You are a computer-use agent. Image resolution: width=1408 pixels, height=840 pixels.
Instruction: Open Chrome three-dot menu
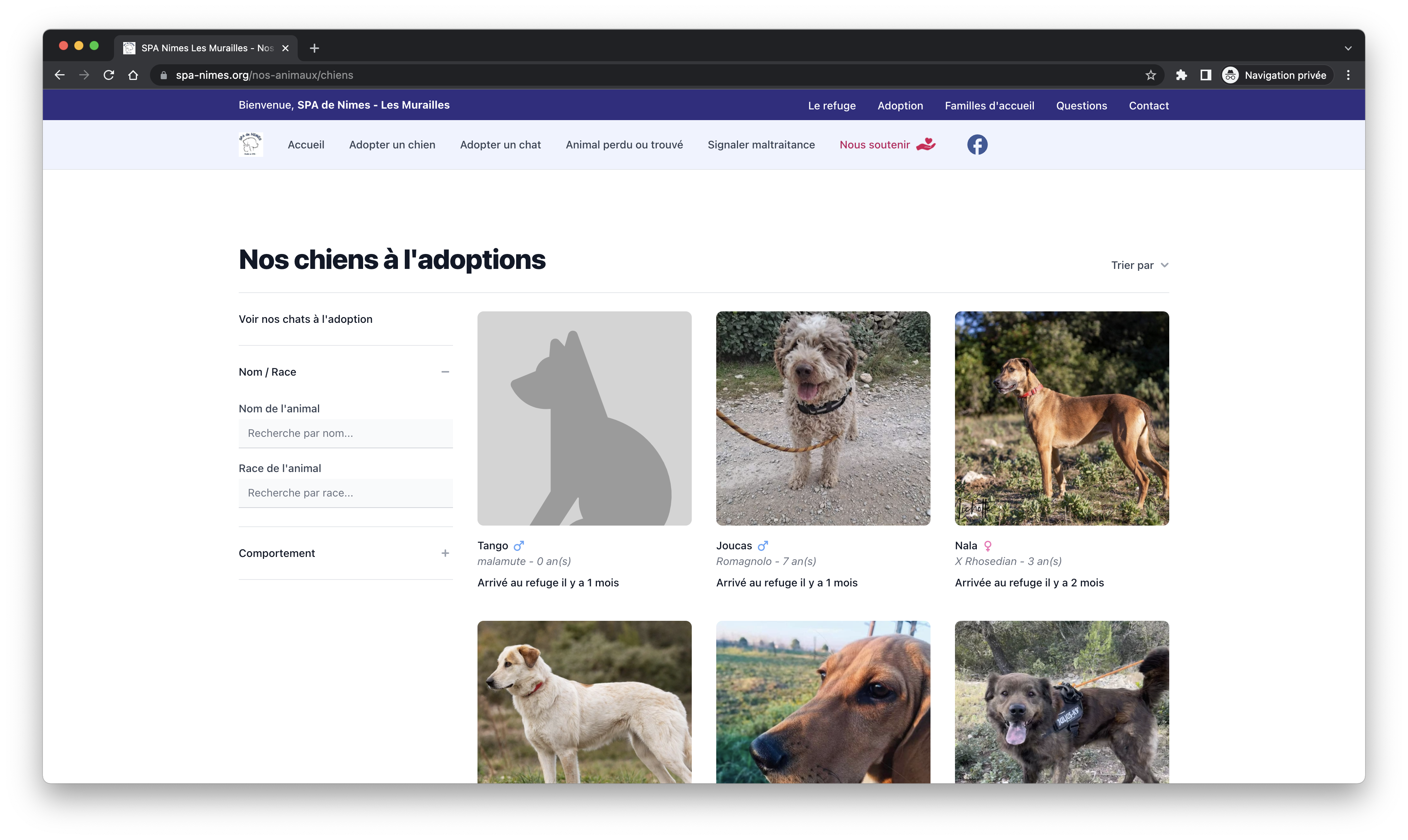pyautogui.click(x=1348, y=75)
